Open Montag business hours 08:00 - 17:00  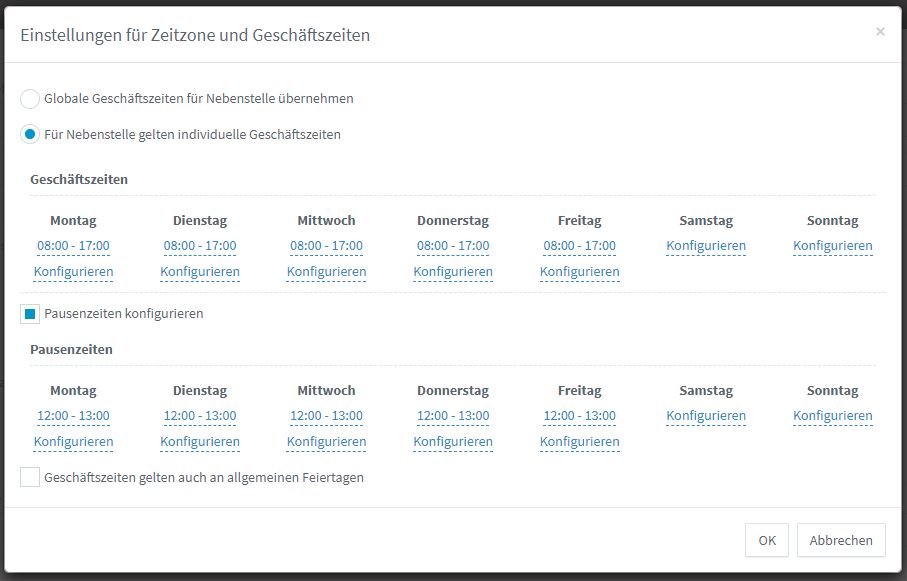[x=73, y=246]
